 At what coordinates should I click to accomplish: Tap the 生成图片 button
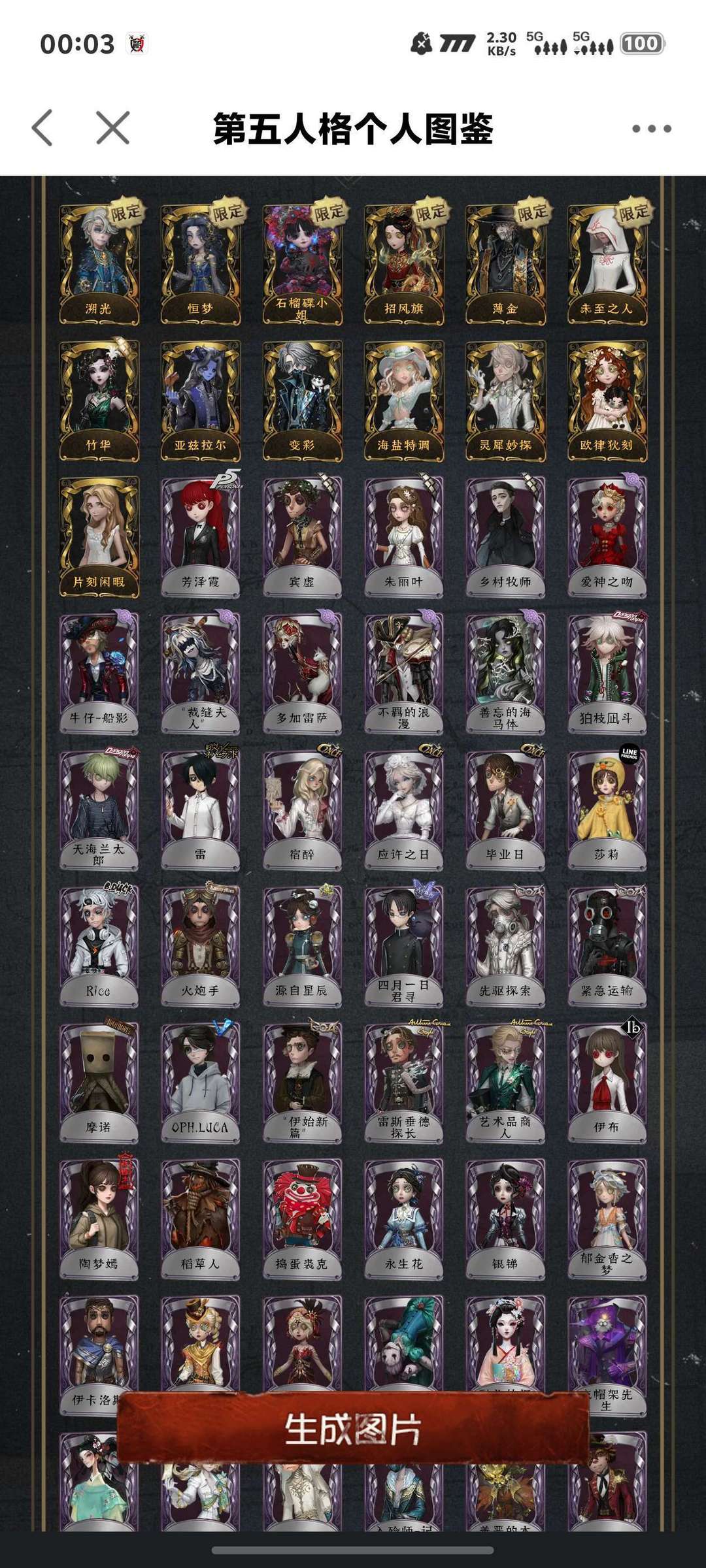click(x=353, y=1429)
